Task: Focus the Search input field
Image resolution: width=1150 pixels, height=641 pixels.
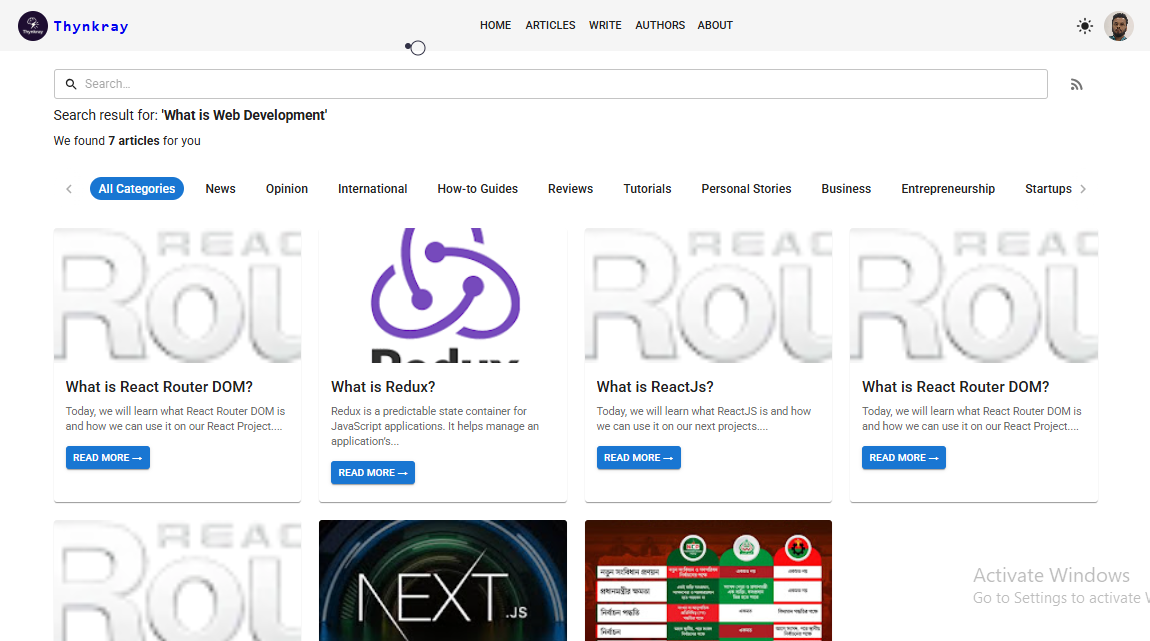Action: (x=551, y=84)
